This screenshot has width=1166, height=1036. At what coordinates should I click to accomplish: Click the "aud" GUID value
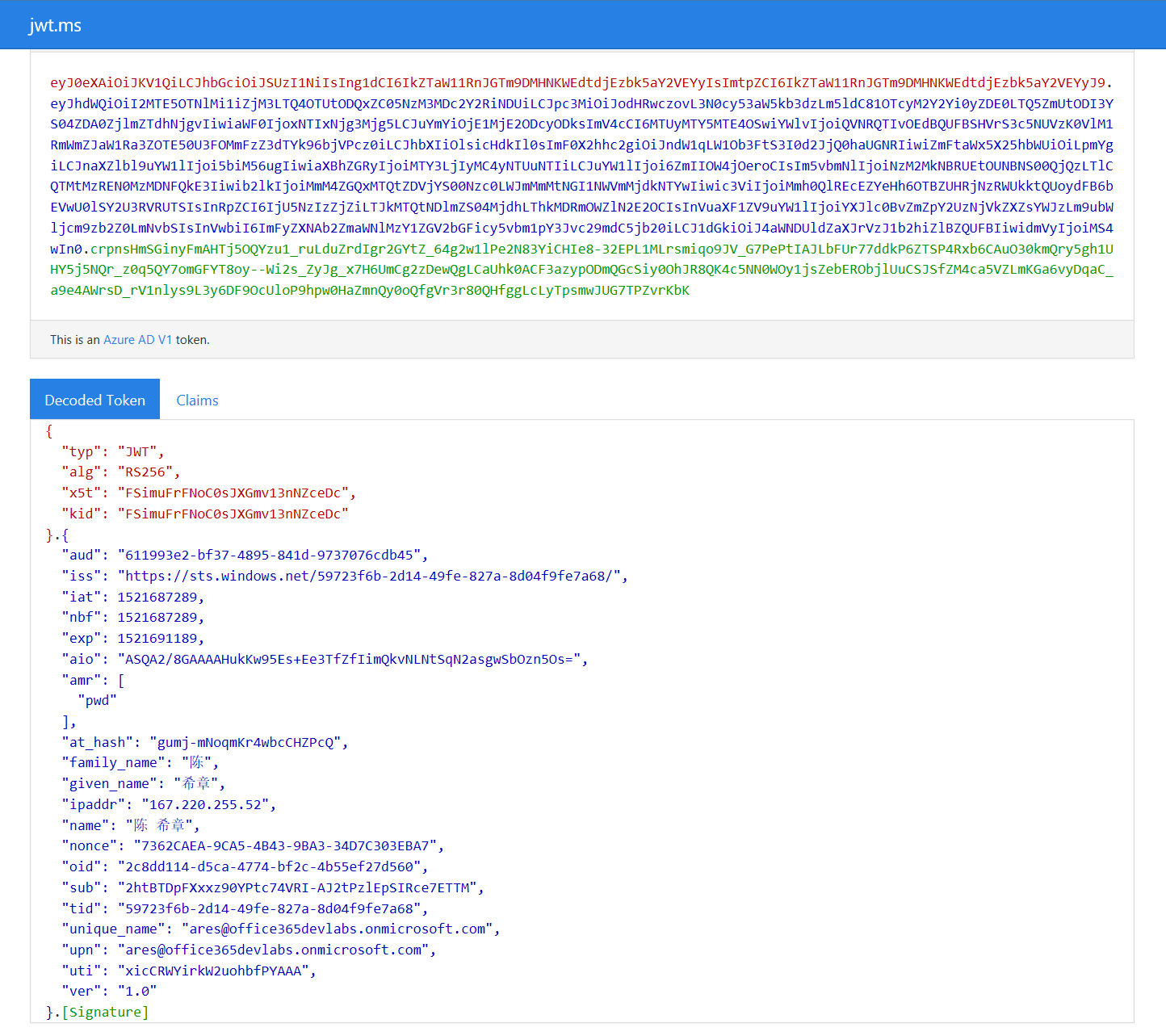pyautogui.click(x=270, y=556)
